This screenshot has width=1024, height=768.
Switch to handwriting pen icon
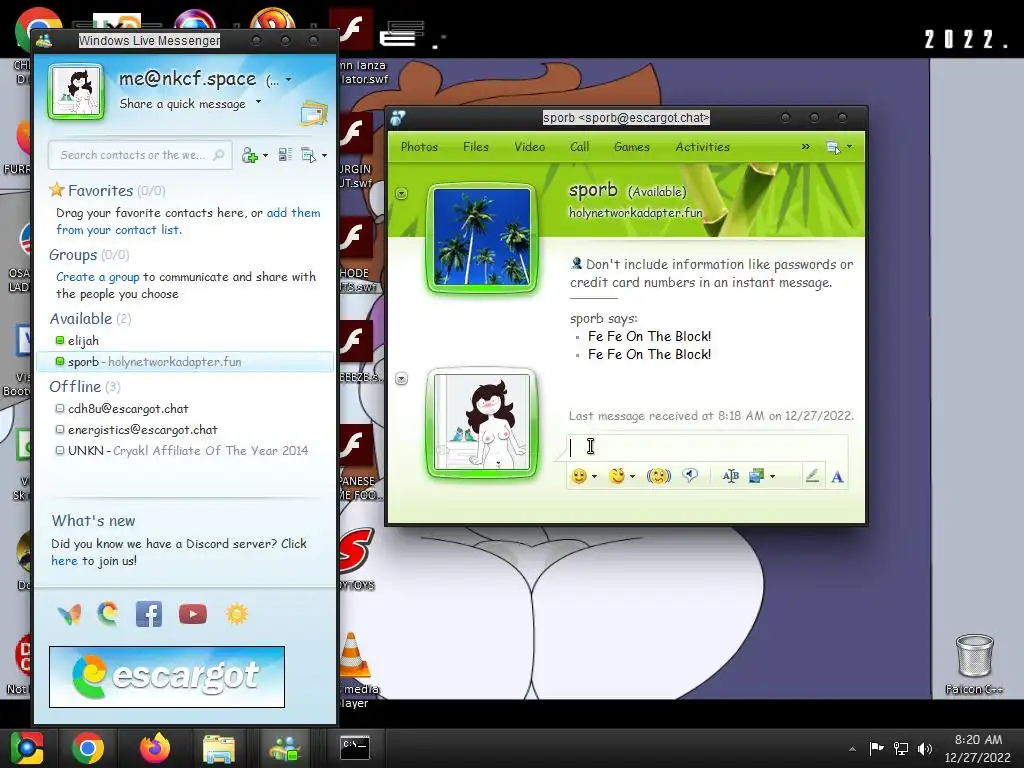(812, 476)
